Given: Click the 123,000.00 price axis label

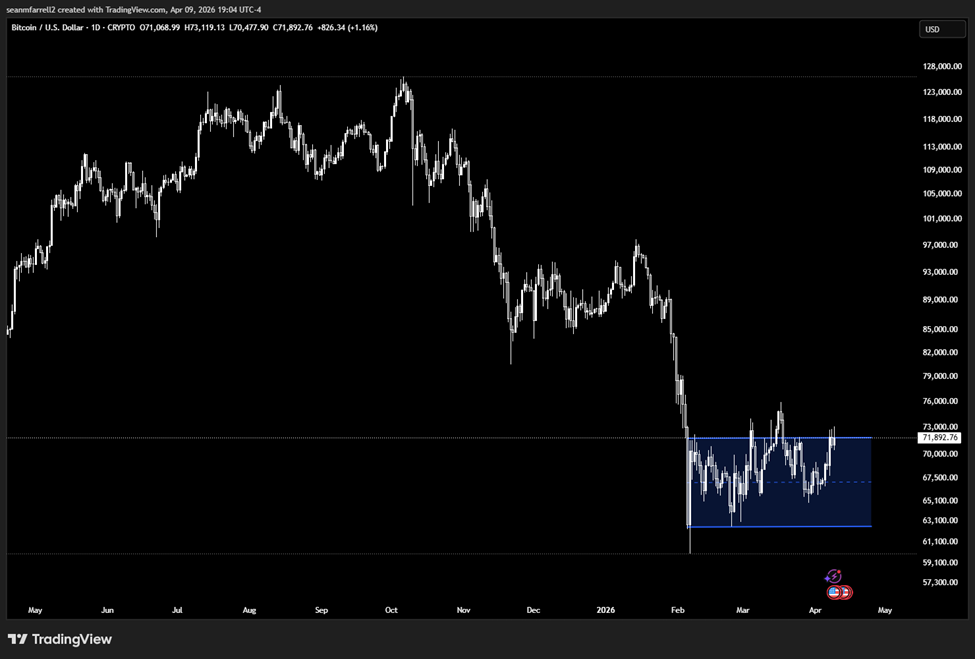Looking at the screenshot, I should point(942,92).
